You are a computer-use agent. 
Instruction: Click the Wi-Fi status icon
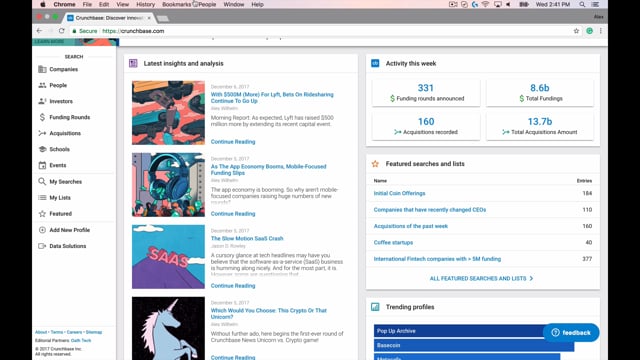tap(485, 4)
